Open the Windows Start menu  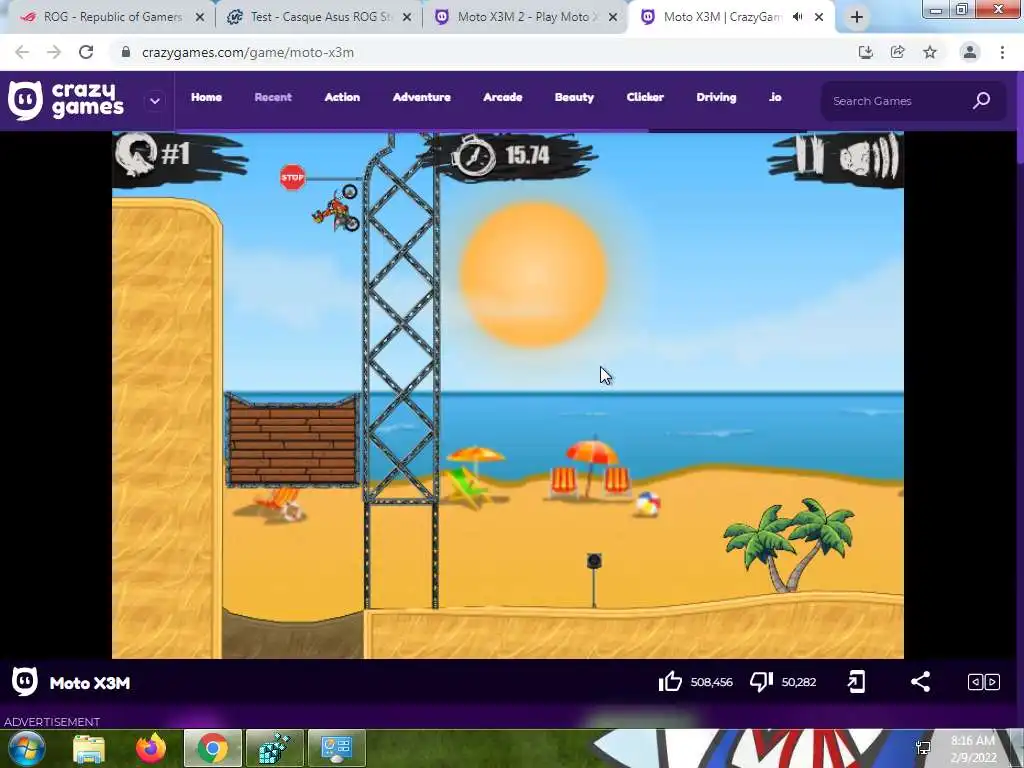[26, 748]
